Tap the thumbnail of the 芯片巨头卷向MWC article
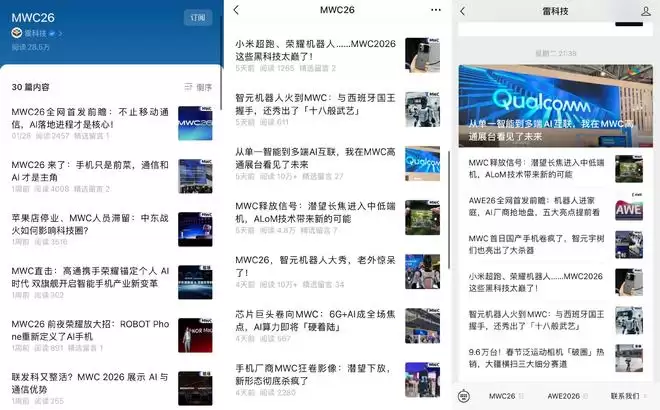This screenshot has width=660, height=410. pos(423,326)
